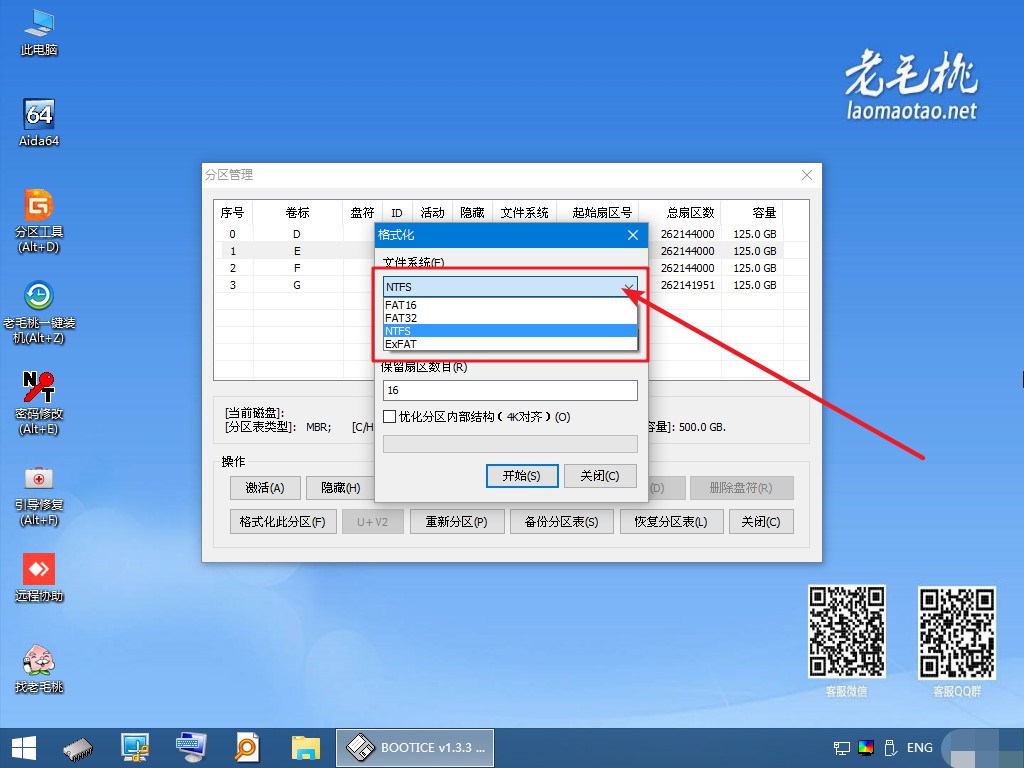Close the 分区管理 window with X
This screenshot has width=1024, height=768.
click(807, 175)
